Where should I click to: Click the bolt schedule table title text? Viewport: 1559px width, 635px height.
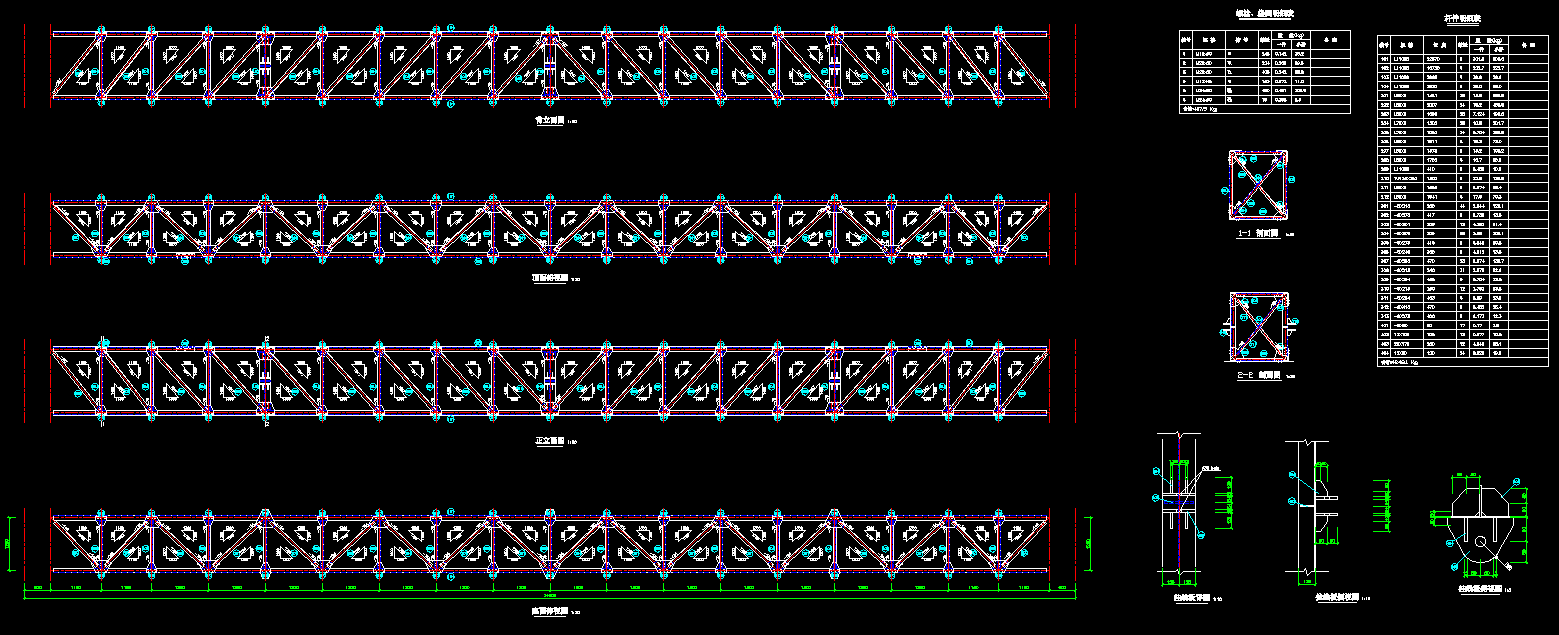coord(1264,14)
